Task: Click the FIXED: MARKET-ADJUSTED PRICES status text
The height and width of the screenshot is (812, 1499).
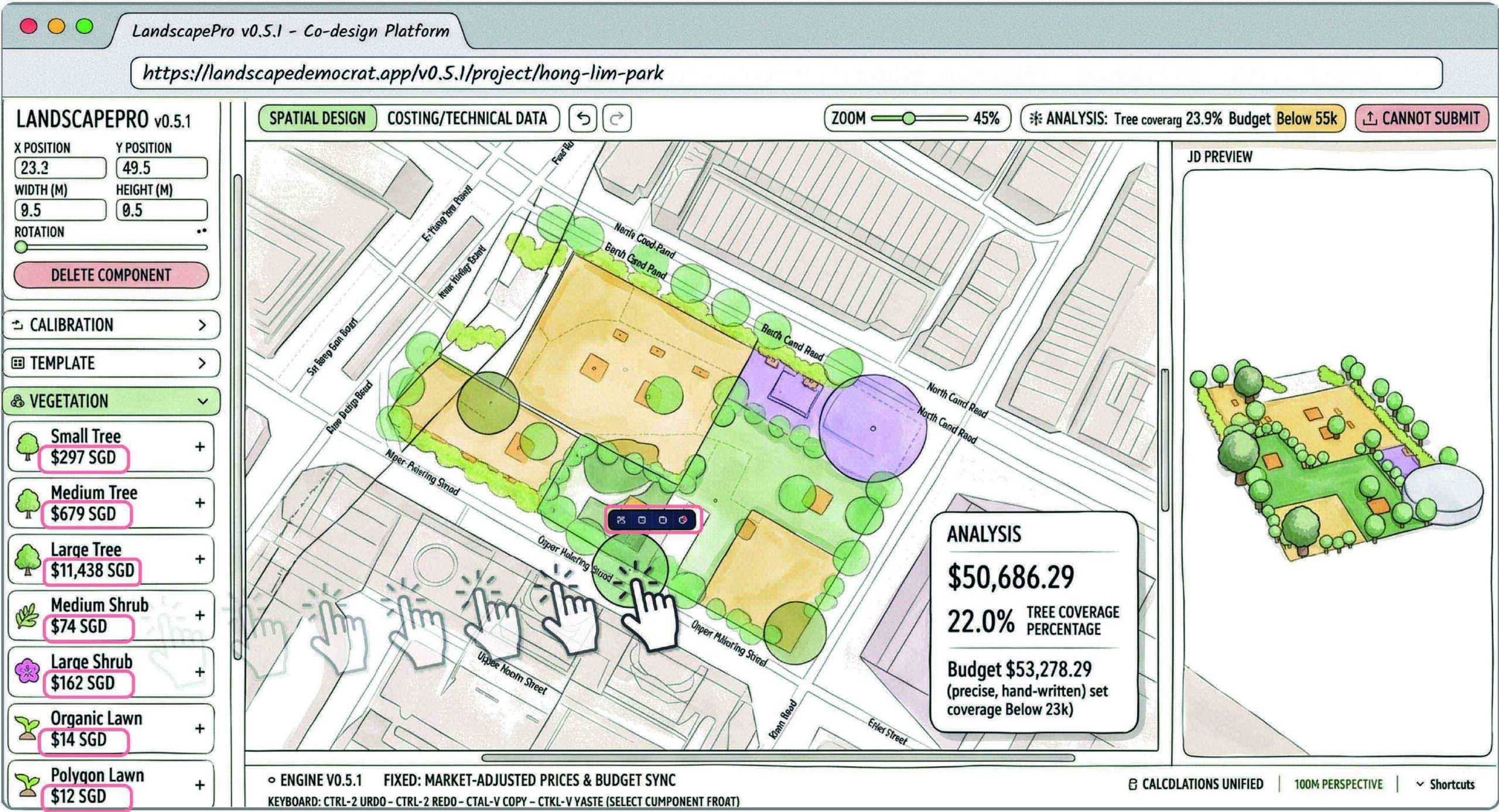Action: coord(529,780)
